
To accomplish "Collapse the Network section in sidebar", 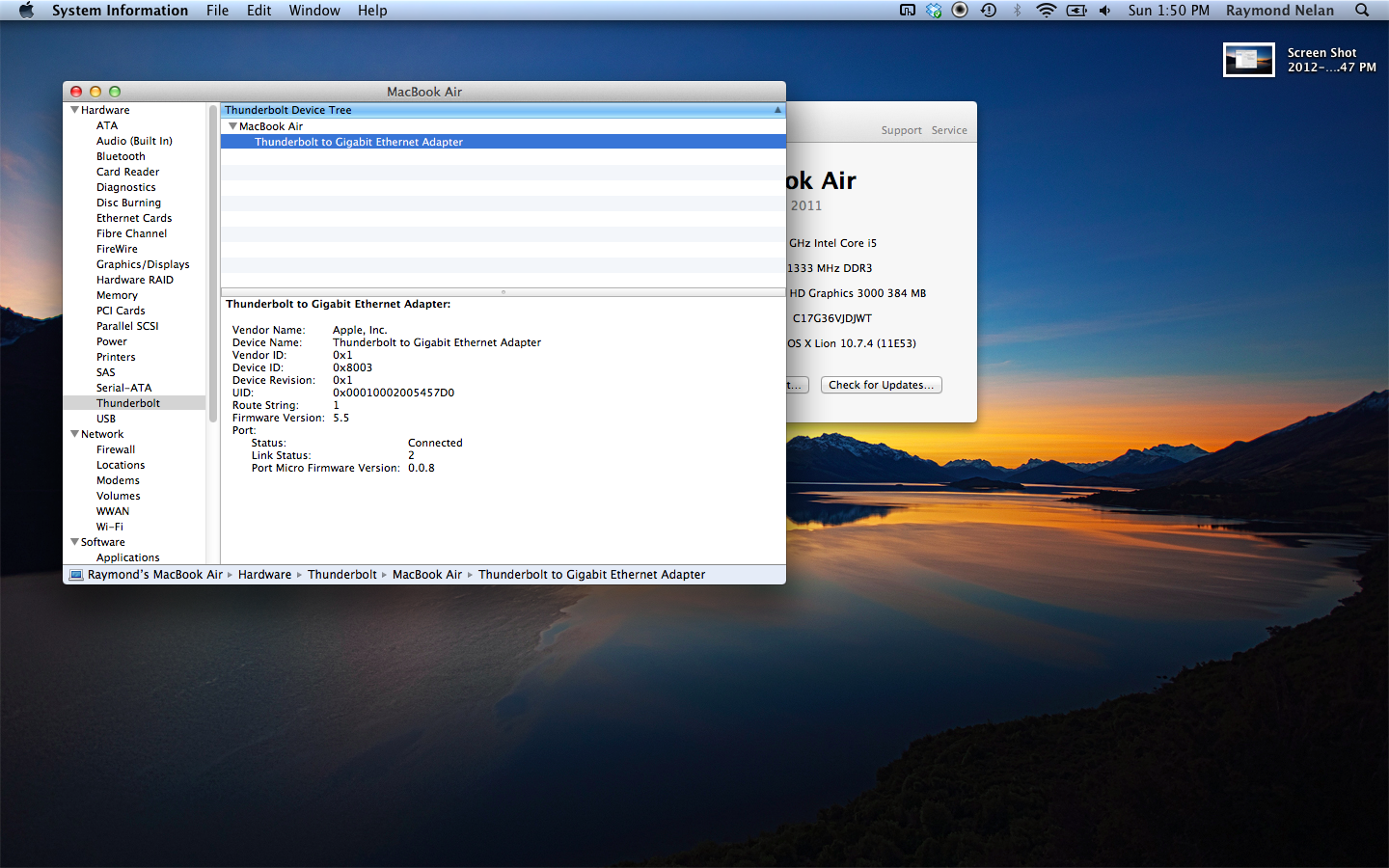I will (74, 434).
